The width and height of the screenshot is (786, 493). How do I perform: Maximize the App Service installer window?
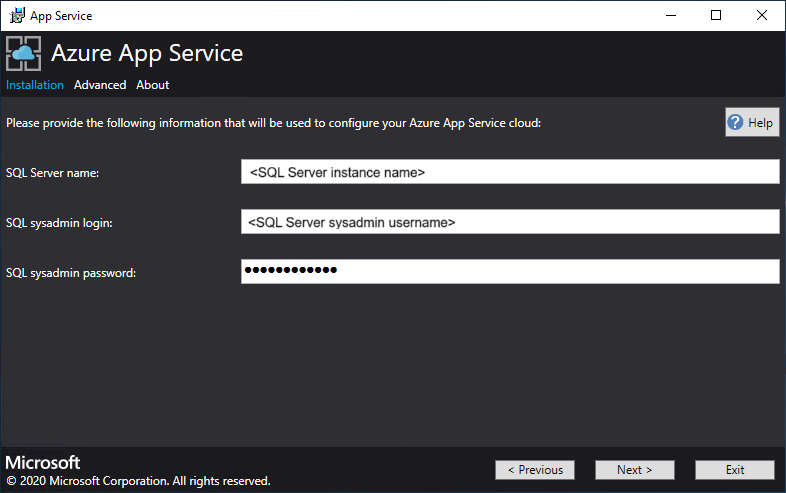[715, 15]
